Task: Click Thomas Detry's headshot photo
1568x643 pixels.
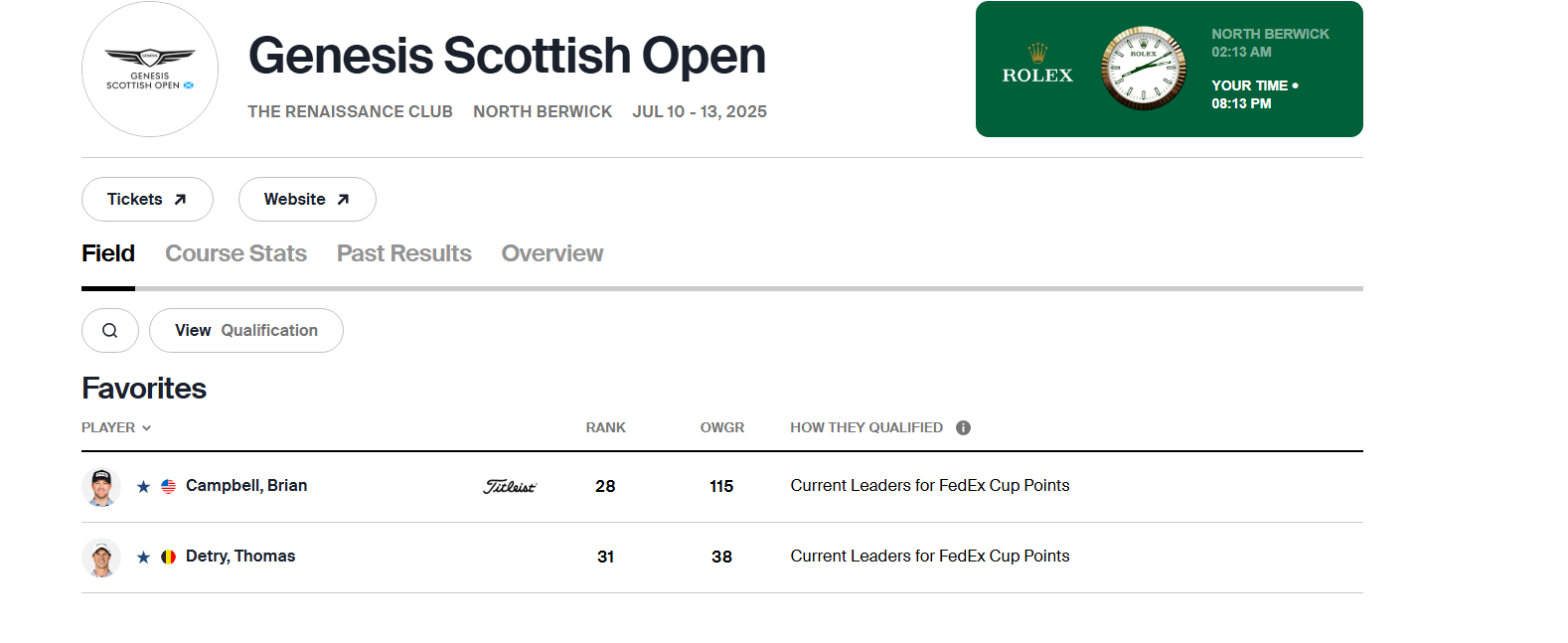Action: [x=101, y=558]
